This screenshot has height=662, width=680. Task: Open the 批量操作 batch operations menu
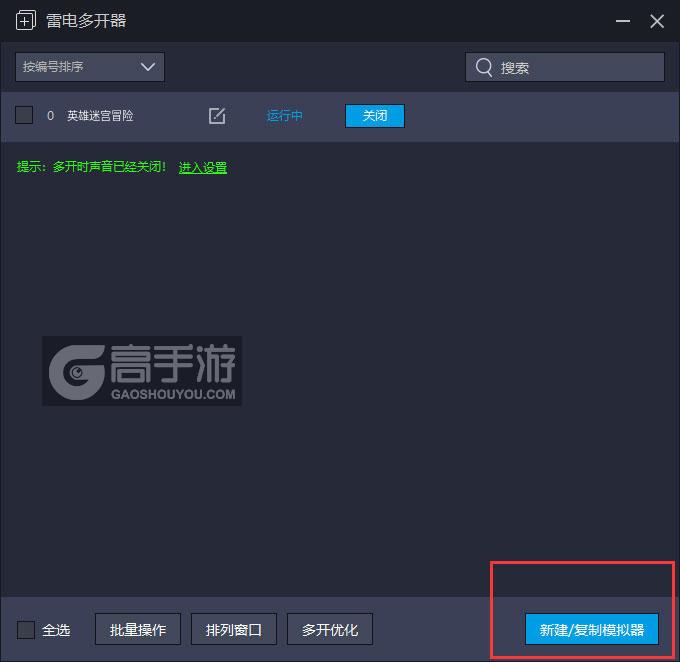click(138, 630)
